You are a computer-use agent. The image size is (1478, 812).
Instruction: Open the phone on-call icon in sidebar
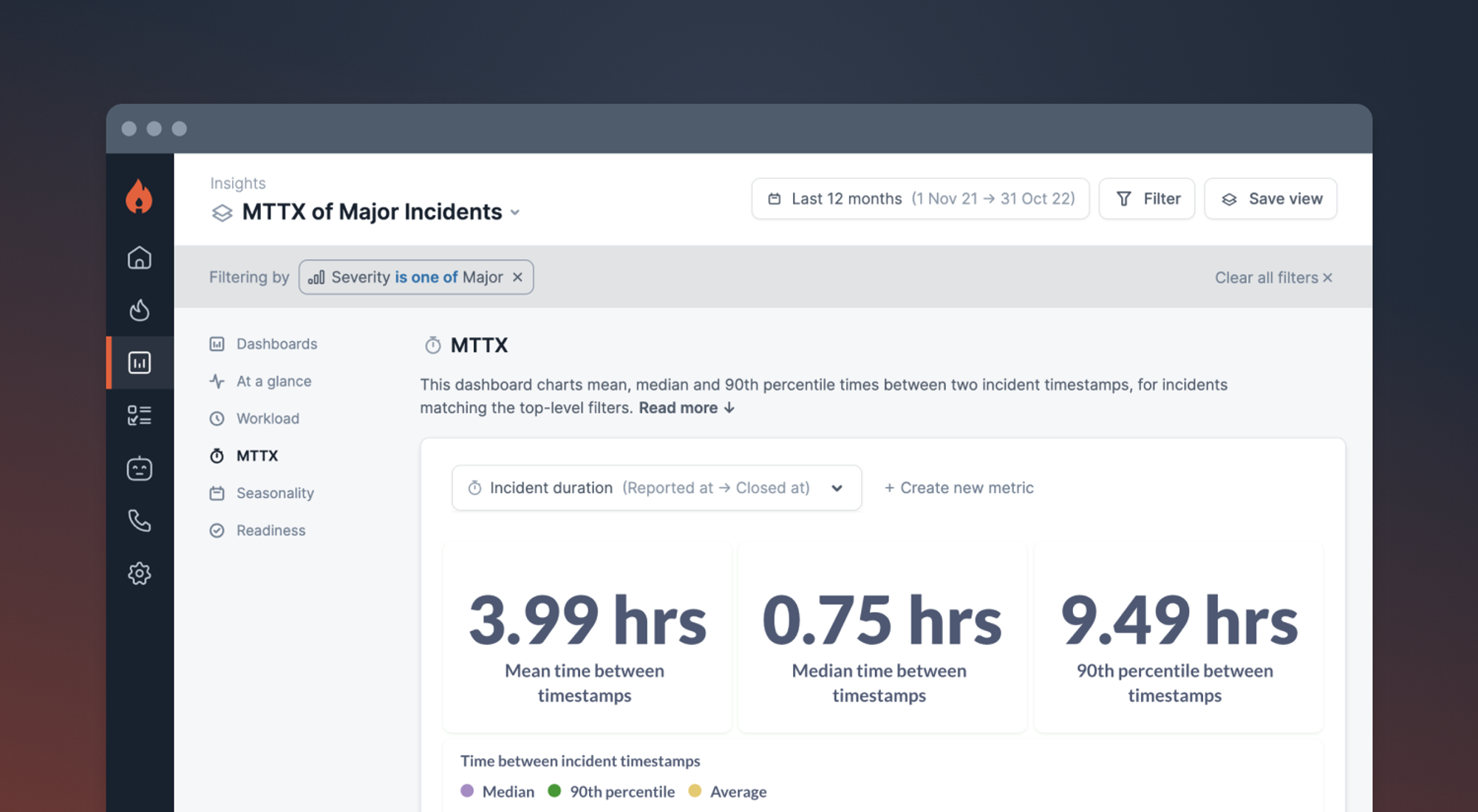tap(139, 521)
